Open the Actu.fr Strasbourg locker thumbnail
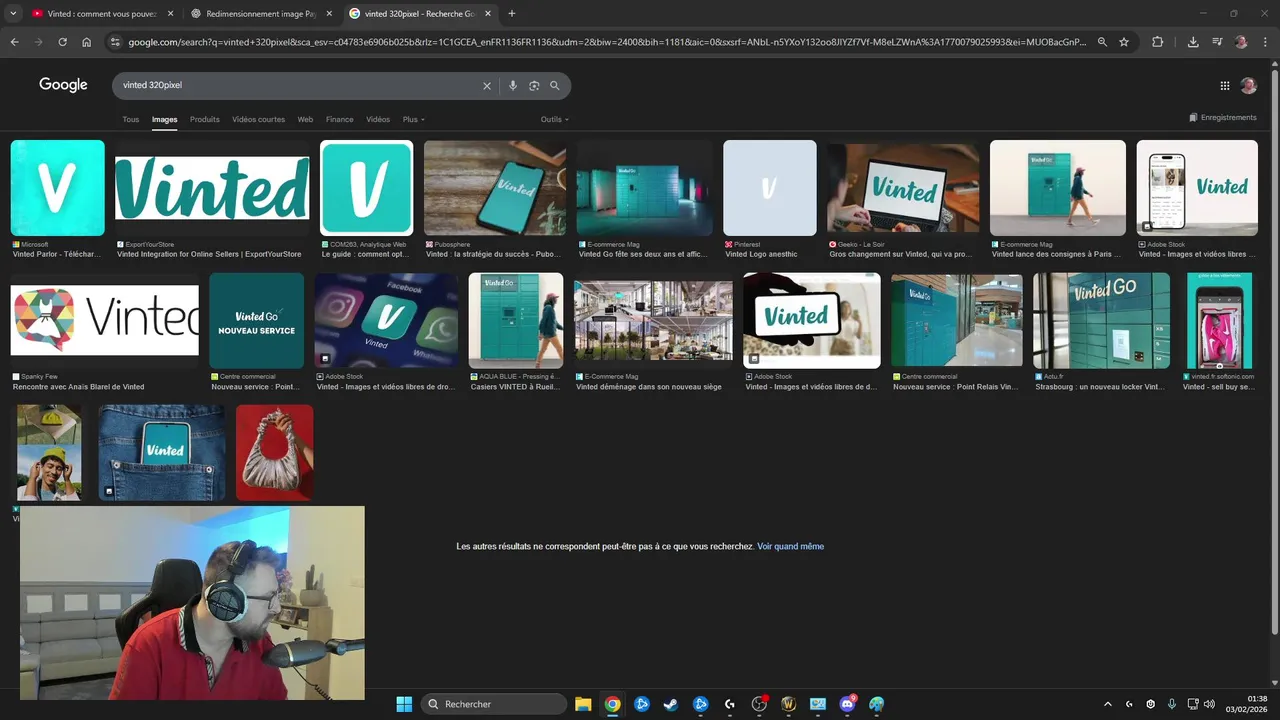 [1101, 321]
